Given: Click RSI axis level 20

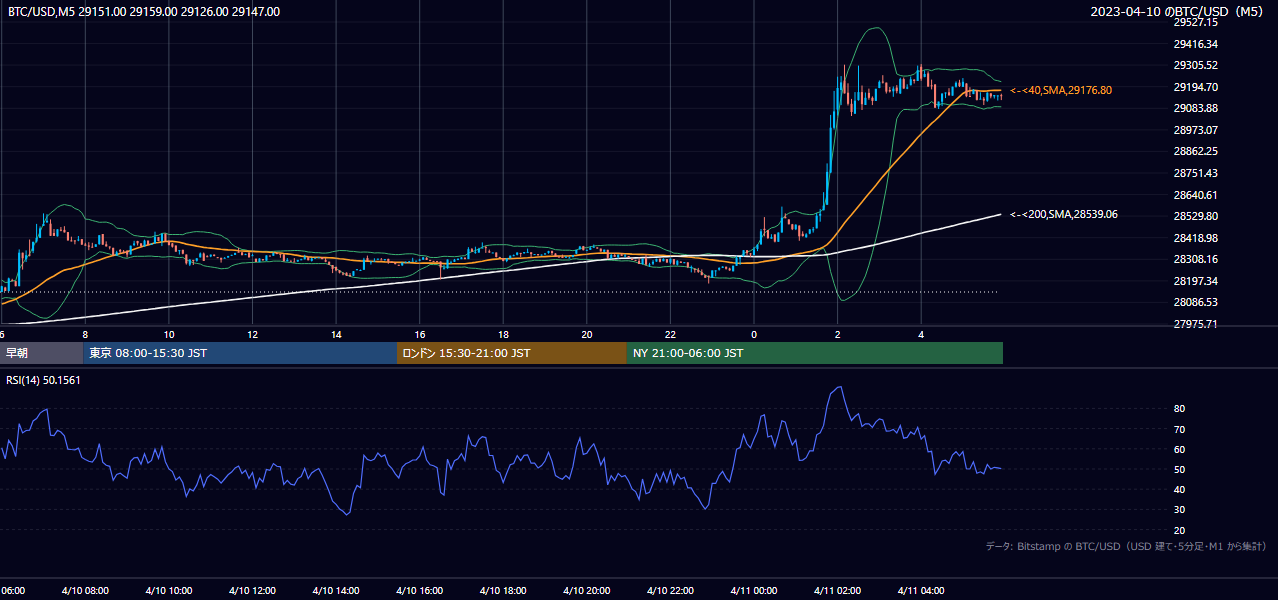Looking at the screenshot, I should (1180, 530).
